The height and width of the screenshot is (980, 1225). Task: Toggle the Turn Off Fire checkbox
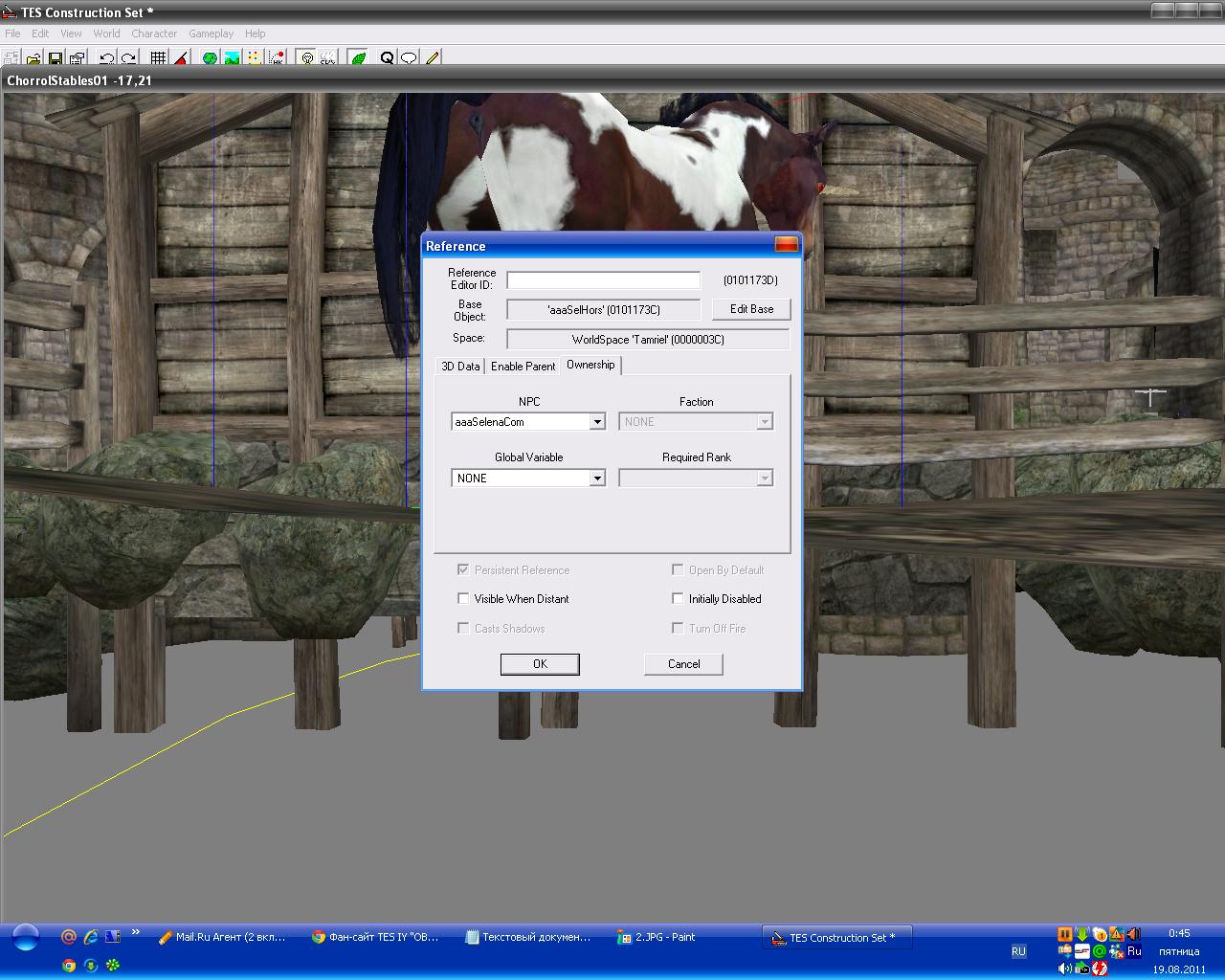(709, 629)
